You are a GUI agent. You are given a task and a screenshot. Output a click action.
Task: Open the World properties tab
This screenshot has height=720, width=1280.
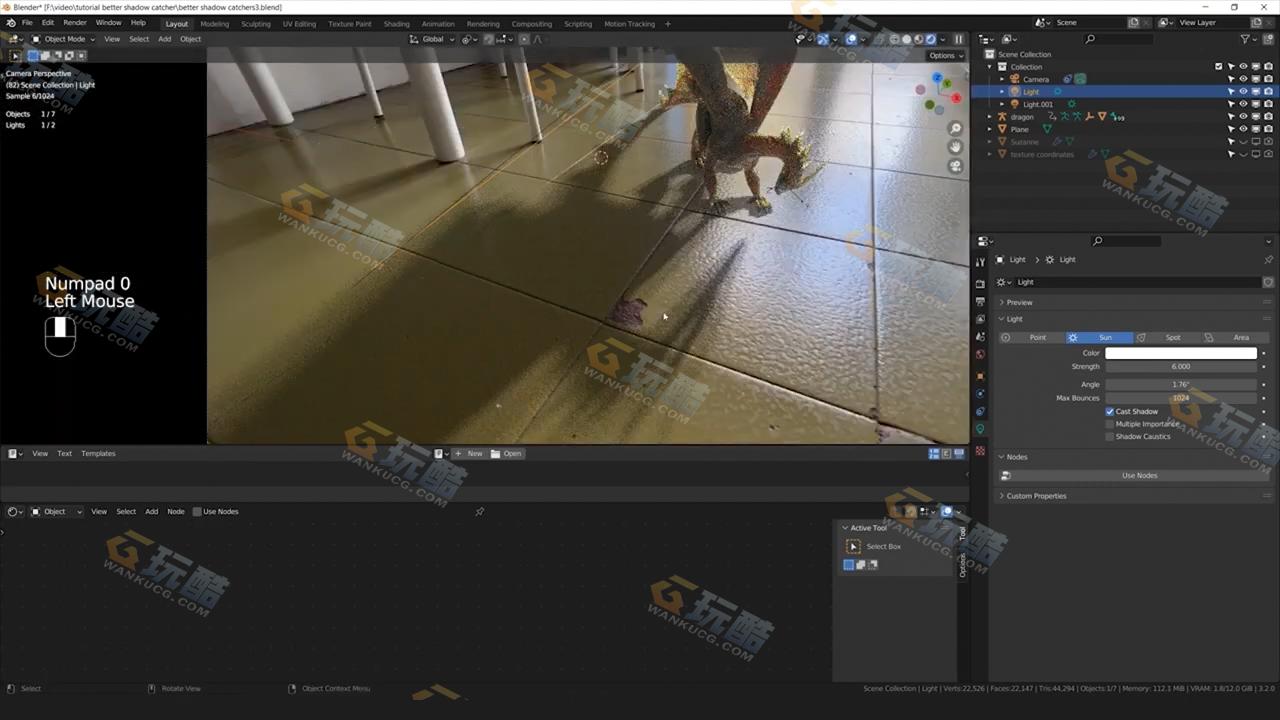point(980,354)
